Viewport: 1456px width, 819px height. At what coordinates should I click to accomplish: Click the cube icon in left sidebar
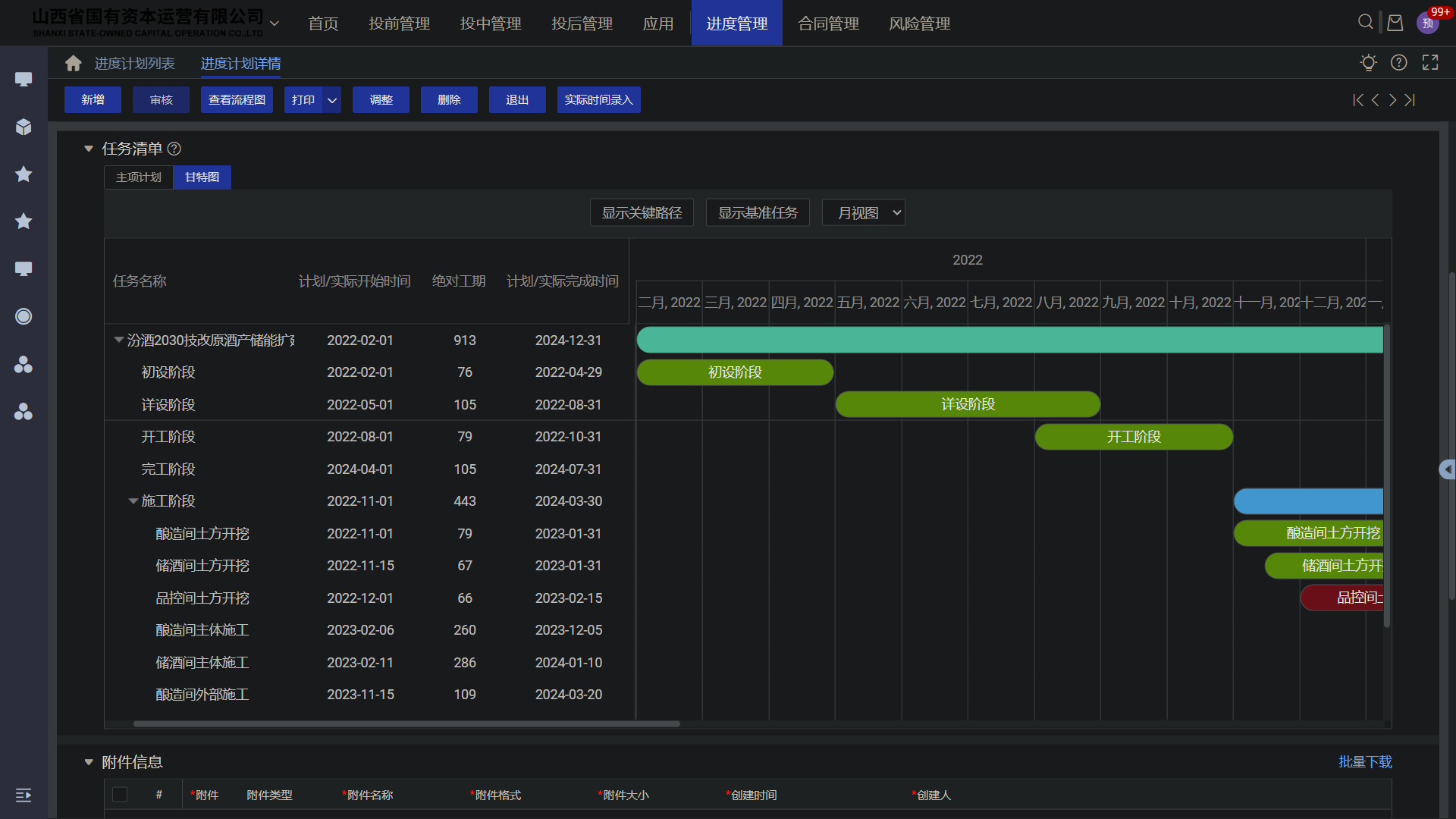point(24,127)
